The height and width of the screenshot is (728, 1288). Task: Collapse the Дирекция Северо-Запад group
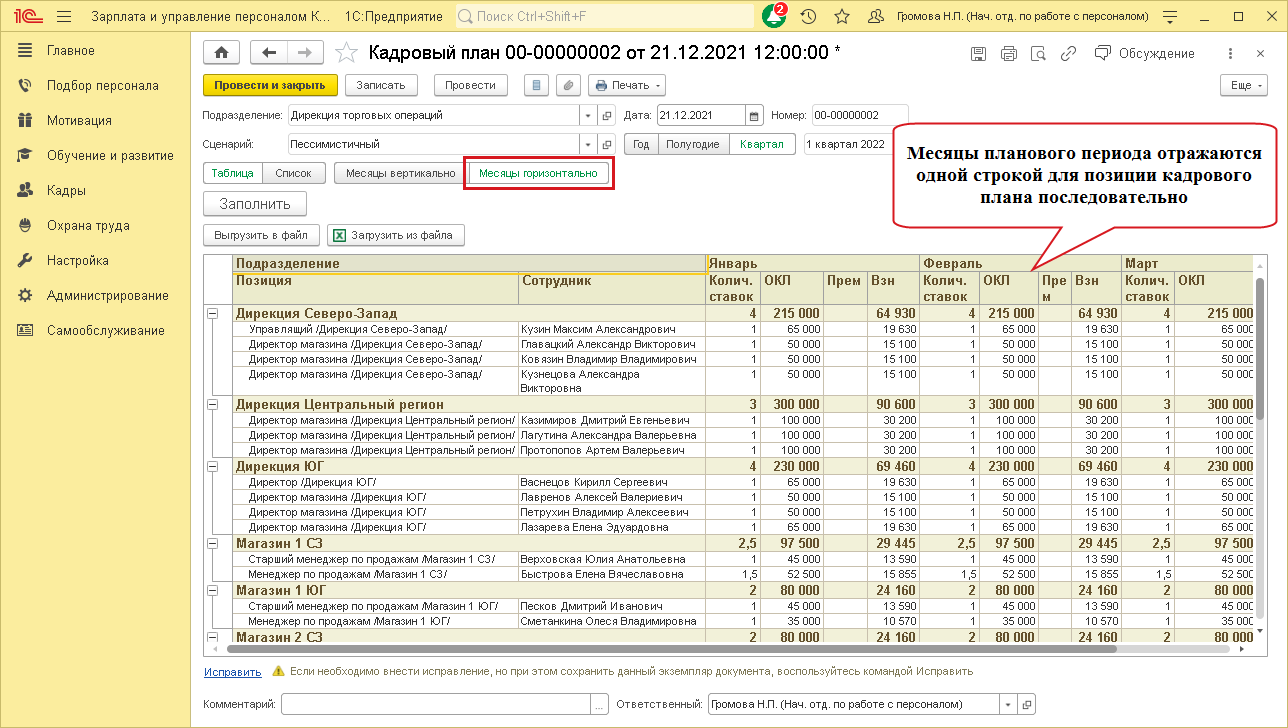click(212, 313)
